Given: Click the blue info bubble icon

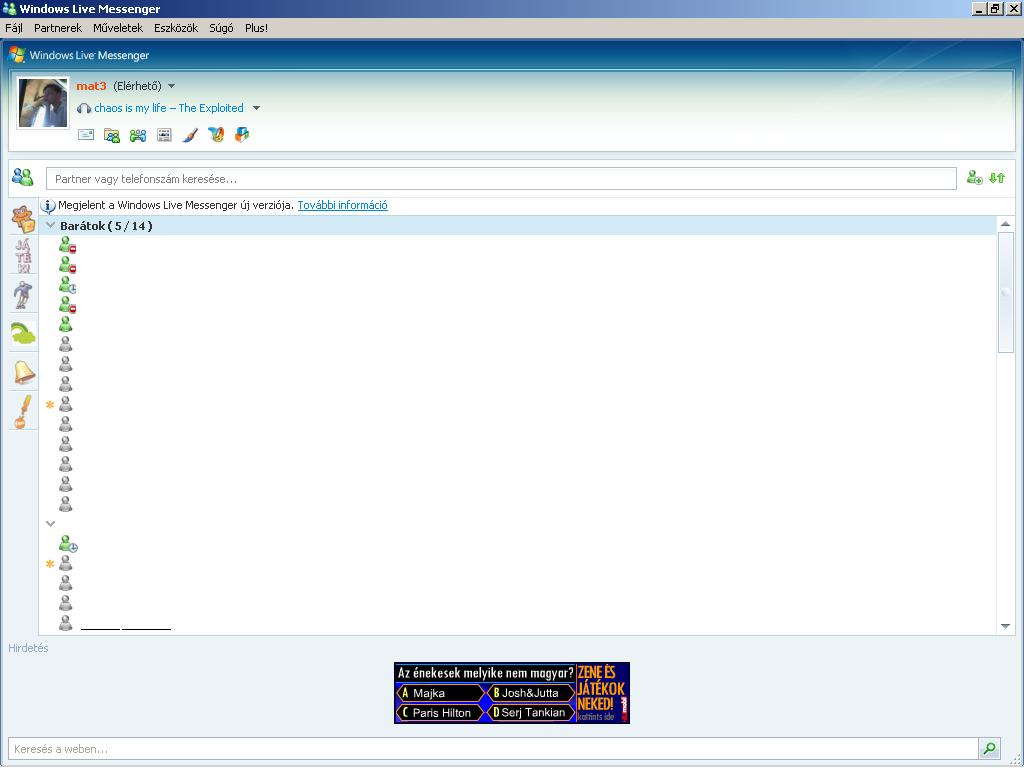Looking at the screenshot, I should tap(48, 206).
